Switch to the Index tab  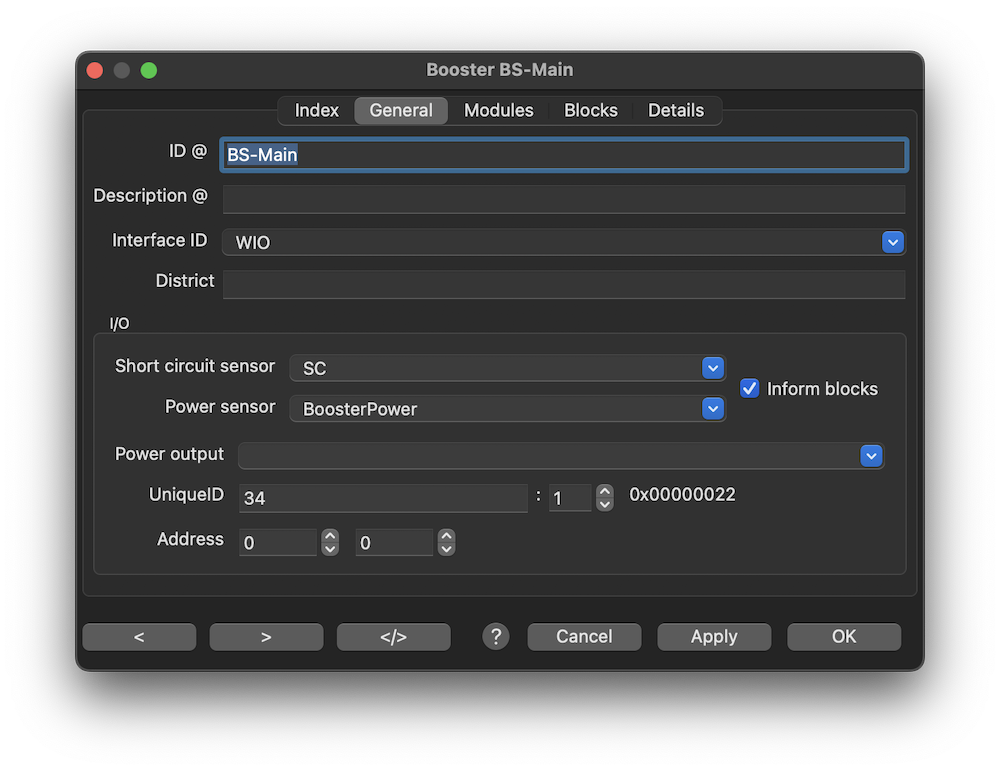click(x=316, y=111)
